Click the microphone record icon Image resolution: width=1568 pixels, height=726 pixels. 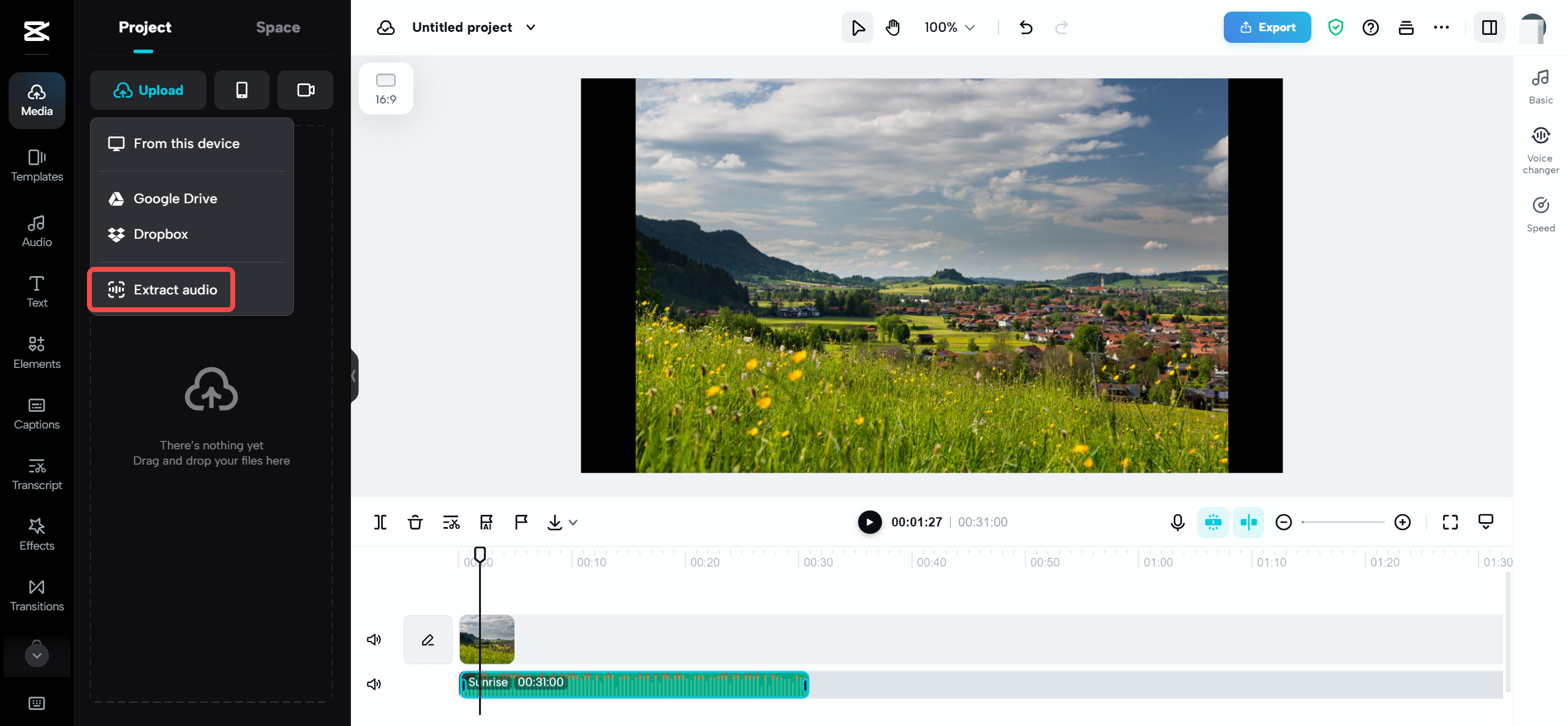pyautogui.click(x=1177, y=521)
